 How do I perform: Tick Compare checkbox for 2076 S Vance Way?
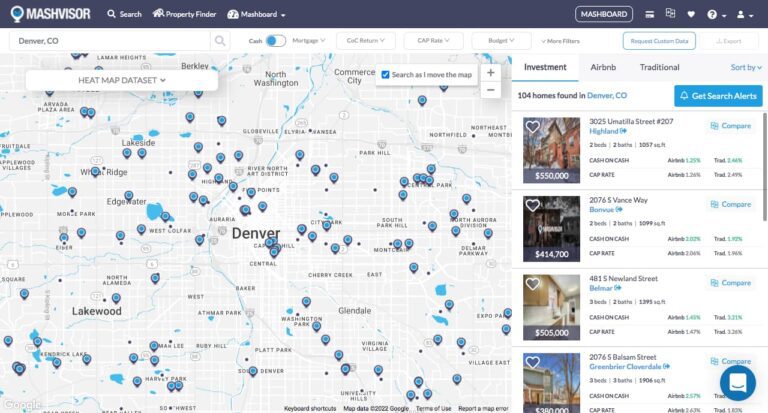[715, 204]
